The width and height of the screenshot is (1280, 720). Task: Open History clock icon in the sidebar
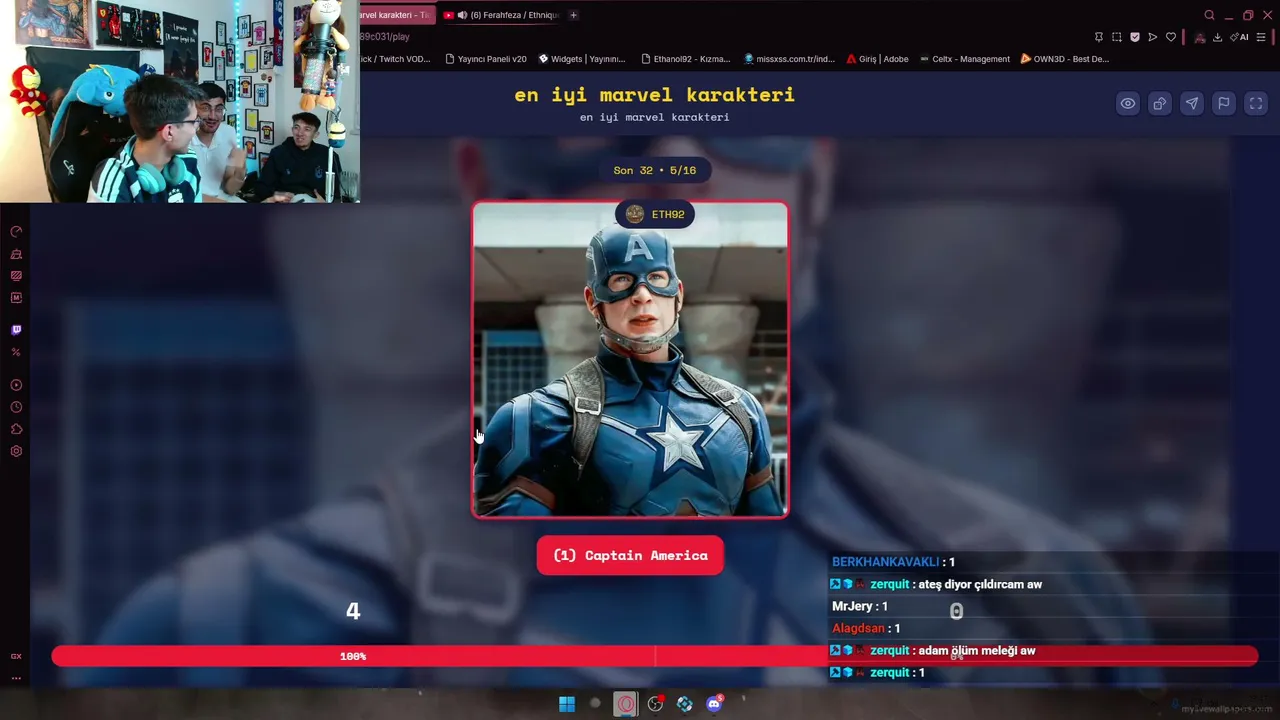16,407
